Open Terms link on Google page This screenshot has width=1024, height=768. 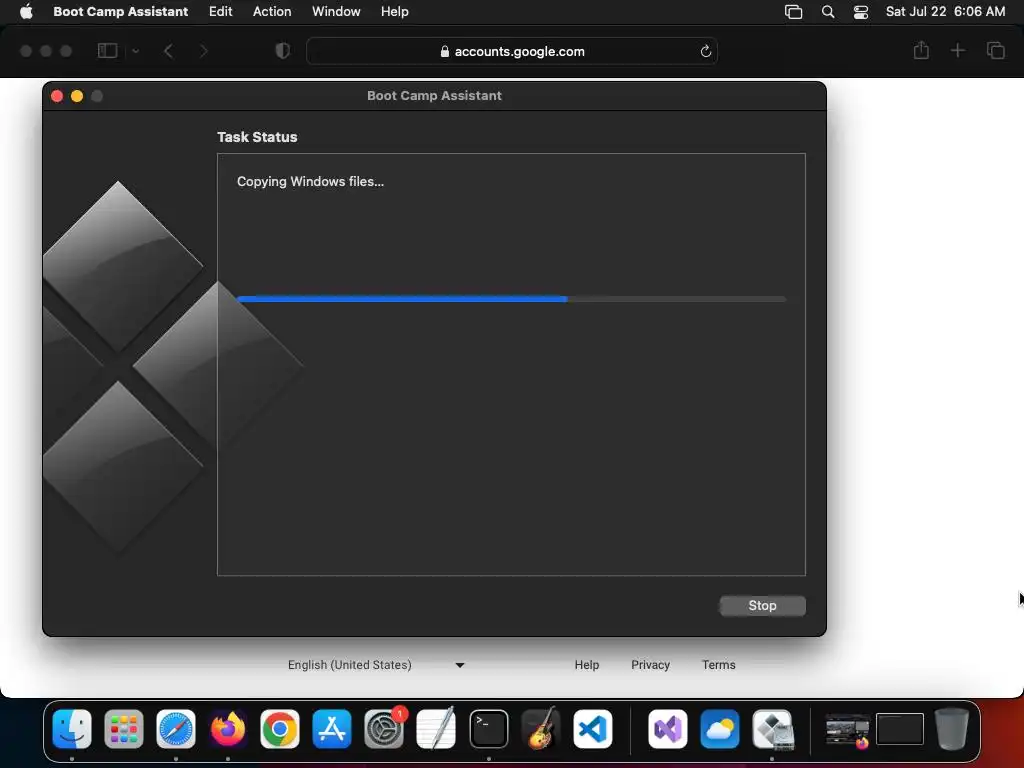pyautogui.click(x=718, y=665)
